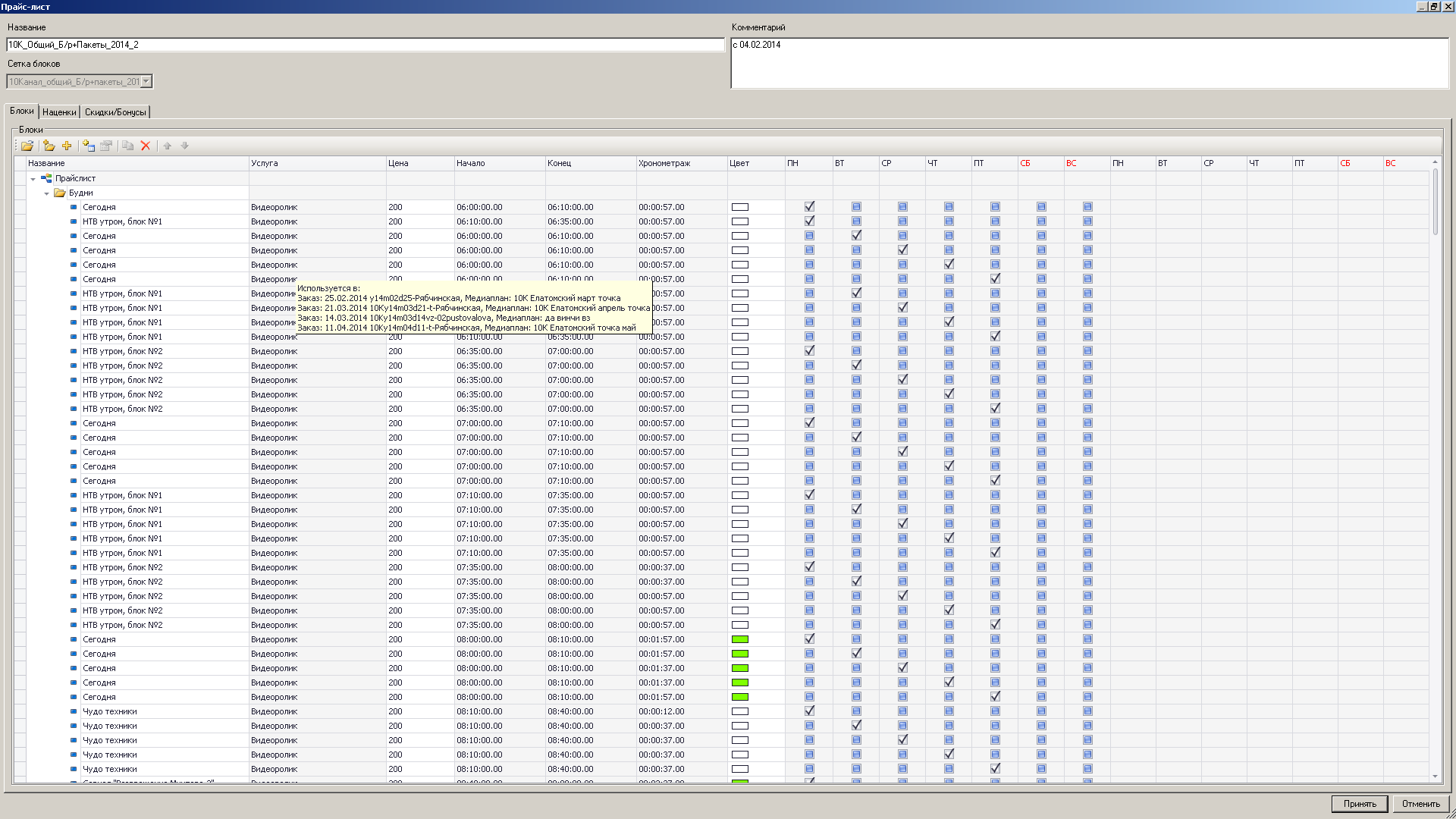Select the Будни folder icon
Image resolution: width=1456 pixels, height=819 pixels.
[60, 193]
